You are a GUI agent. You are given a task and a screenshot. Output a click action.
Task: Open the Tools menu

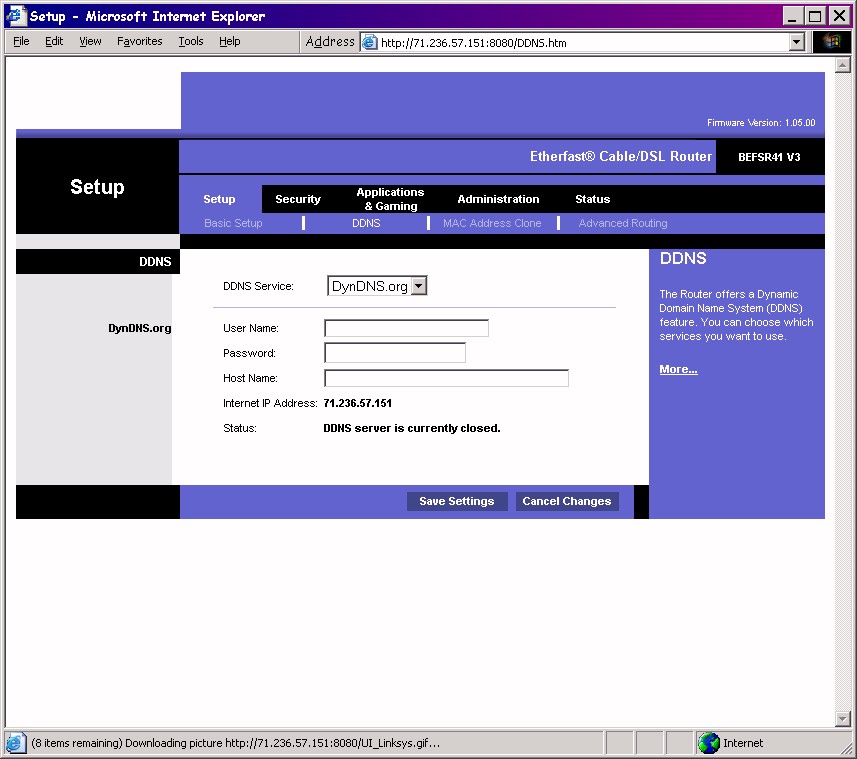coord(190,42)
